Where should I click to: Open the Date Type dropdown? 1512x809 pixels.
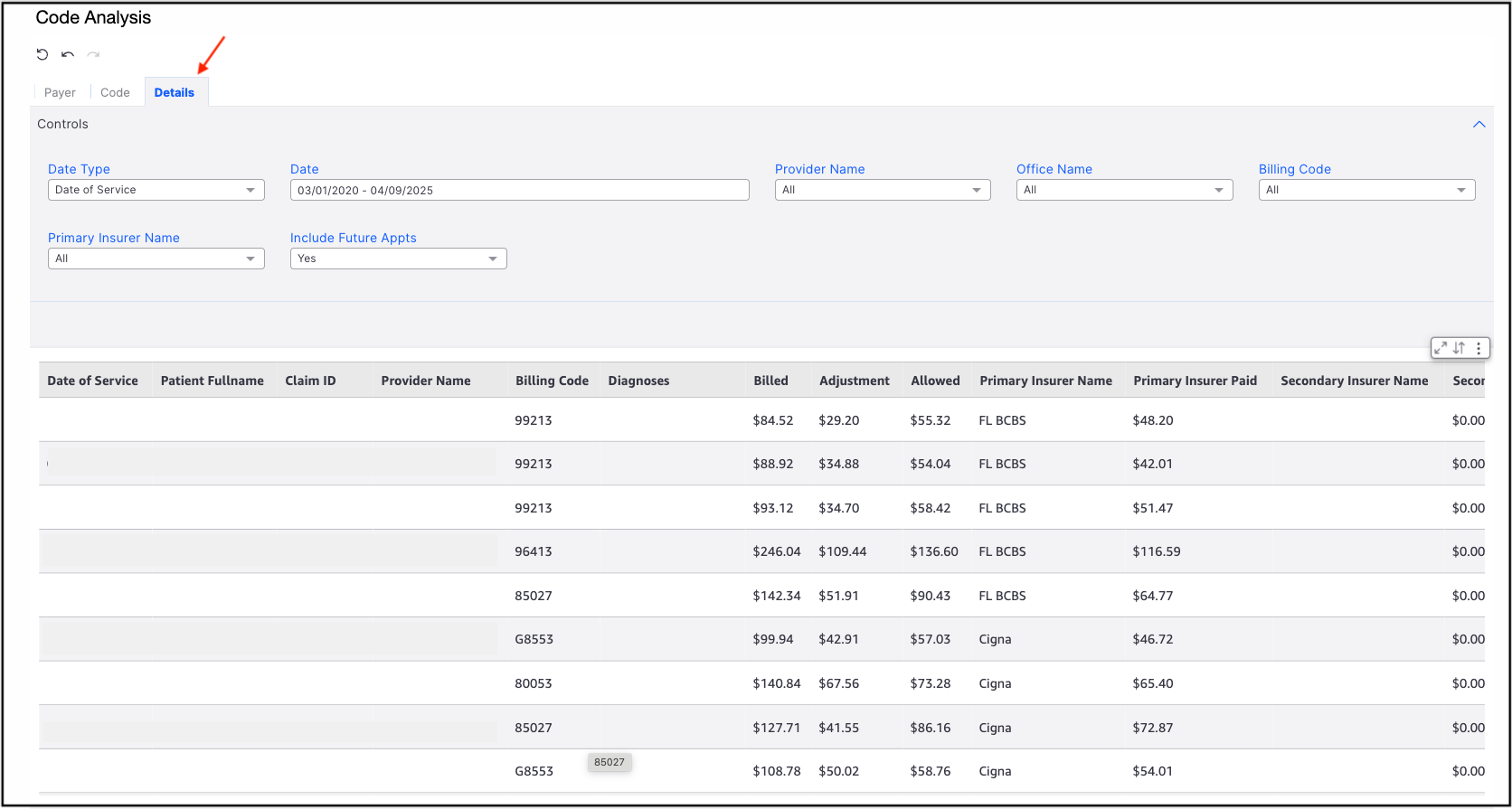tap(156, 190)
